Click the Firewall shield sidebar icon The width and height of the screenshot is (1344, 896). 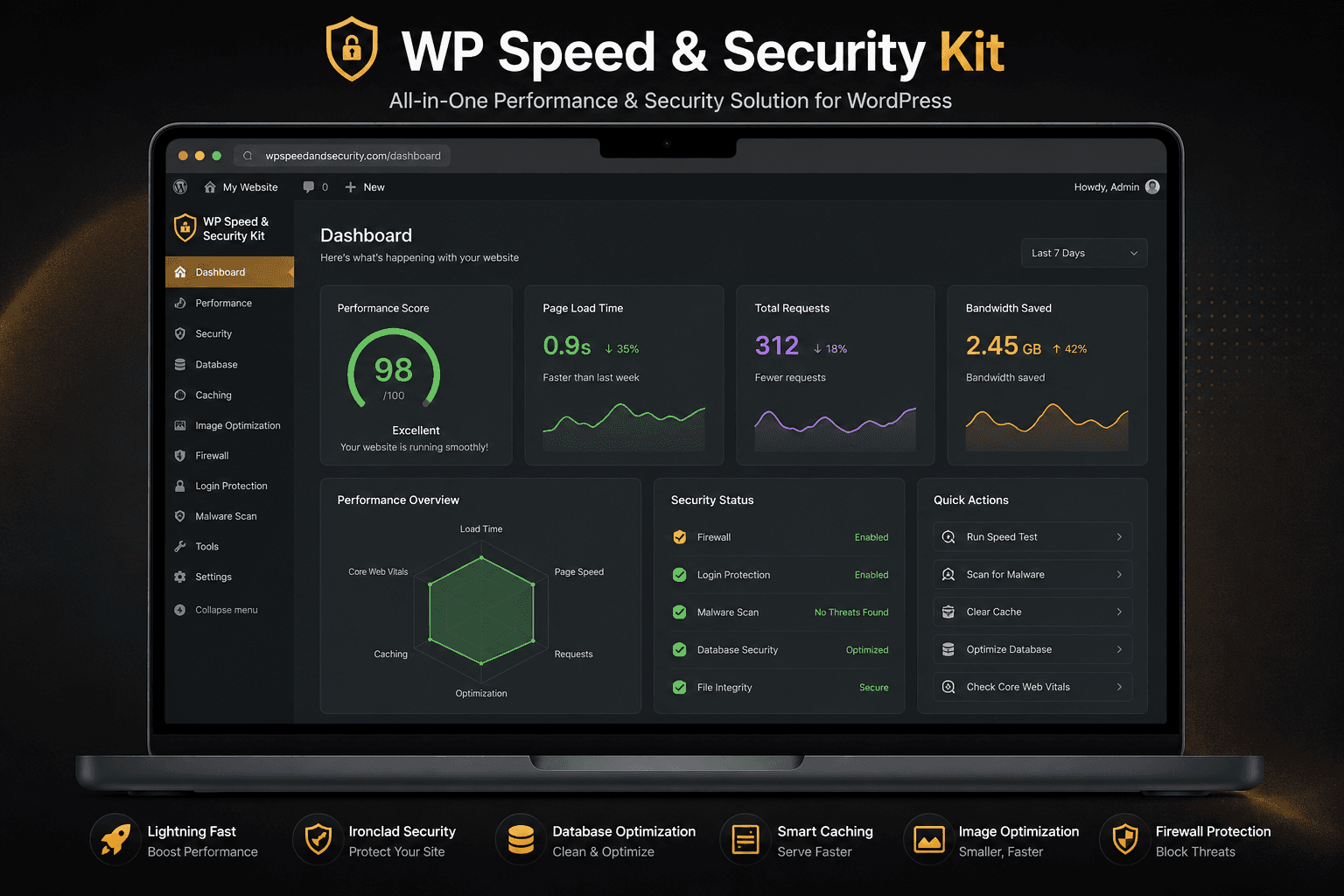tap(180, 456)
